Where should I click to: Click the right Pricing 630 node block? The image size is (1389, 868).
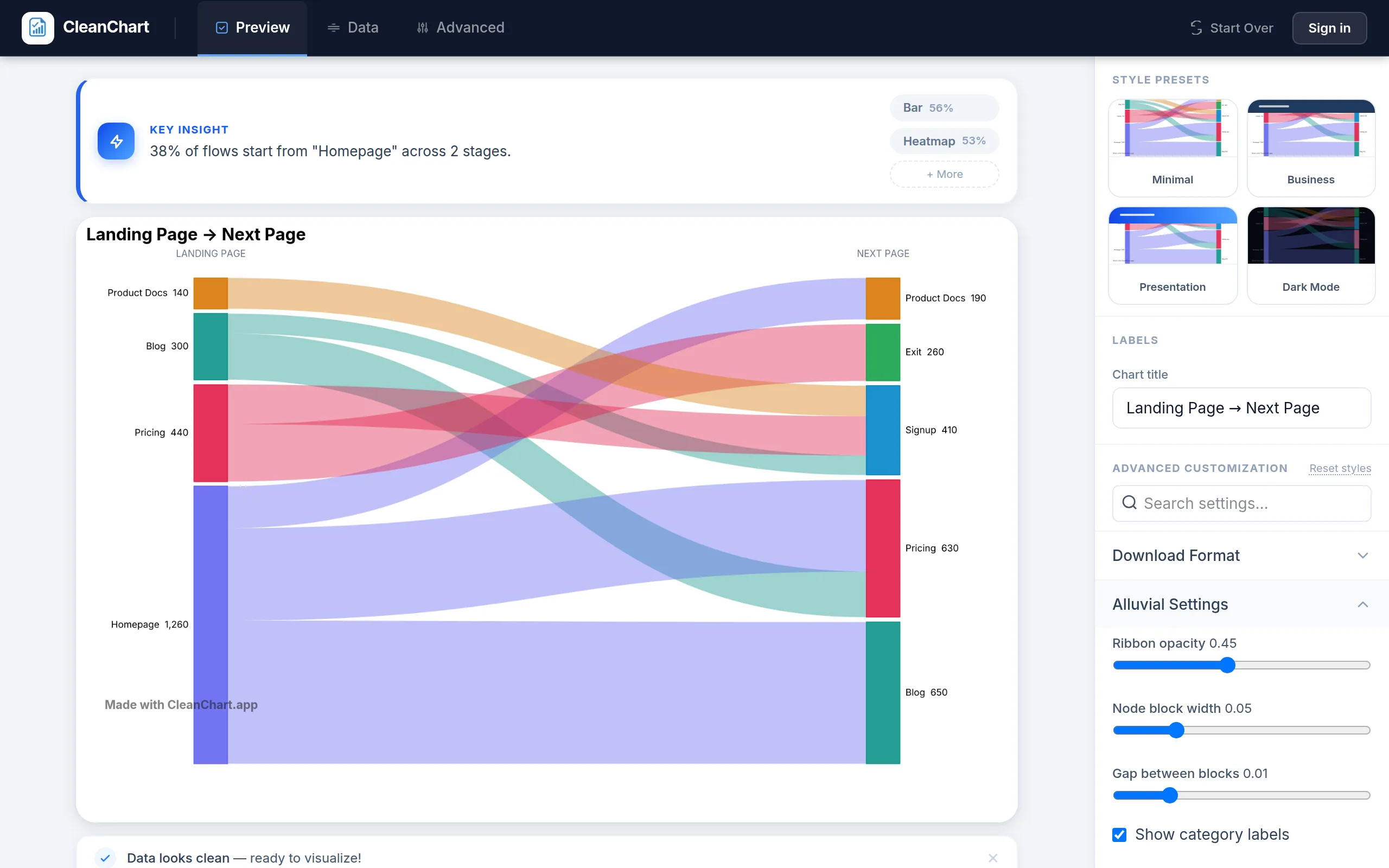pos(883,548)
